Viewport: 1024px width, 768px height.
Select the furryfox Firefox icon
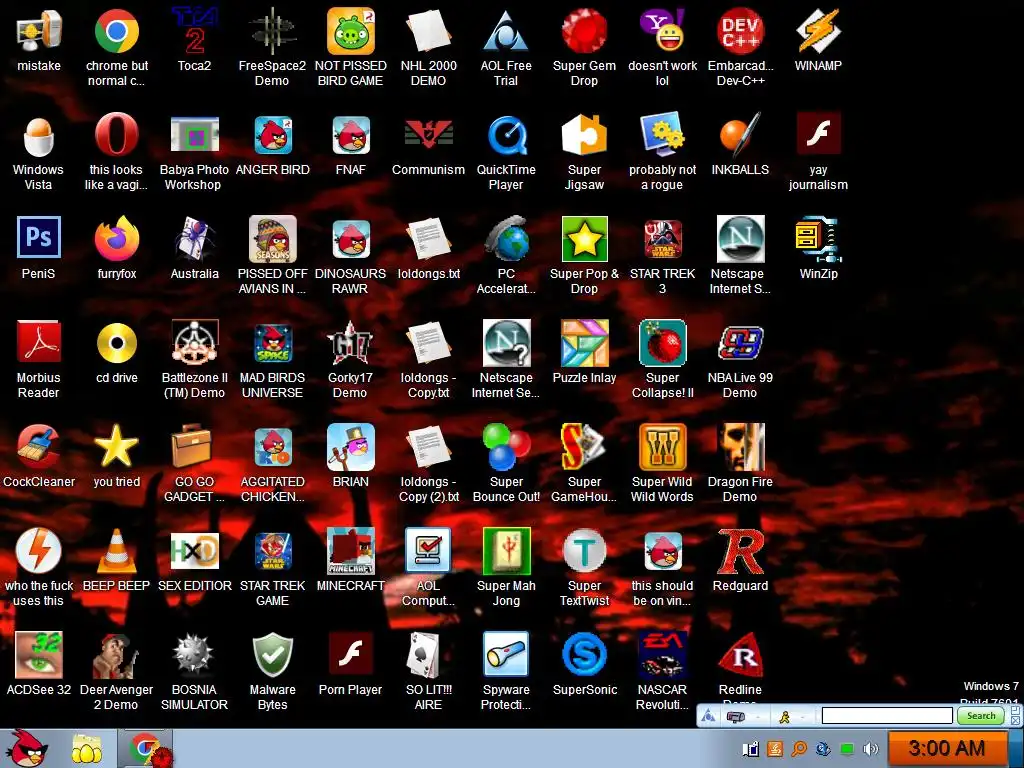pyautogui.click(x=117, y=239)
